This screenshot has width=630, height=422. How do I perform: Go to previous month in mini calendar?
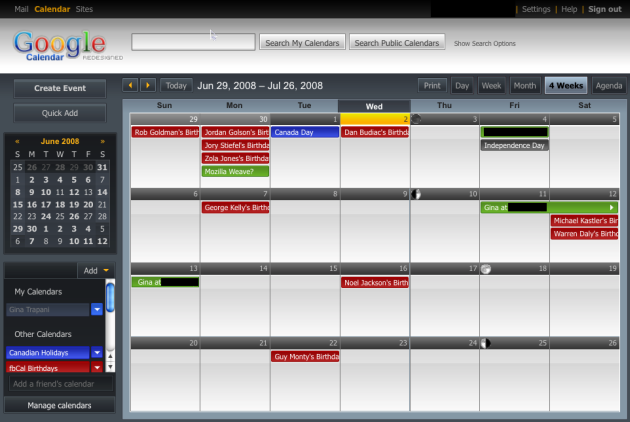tap(17, 141)
